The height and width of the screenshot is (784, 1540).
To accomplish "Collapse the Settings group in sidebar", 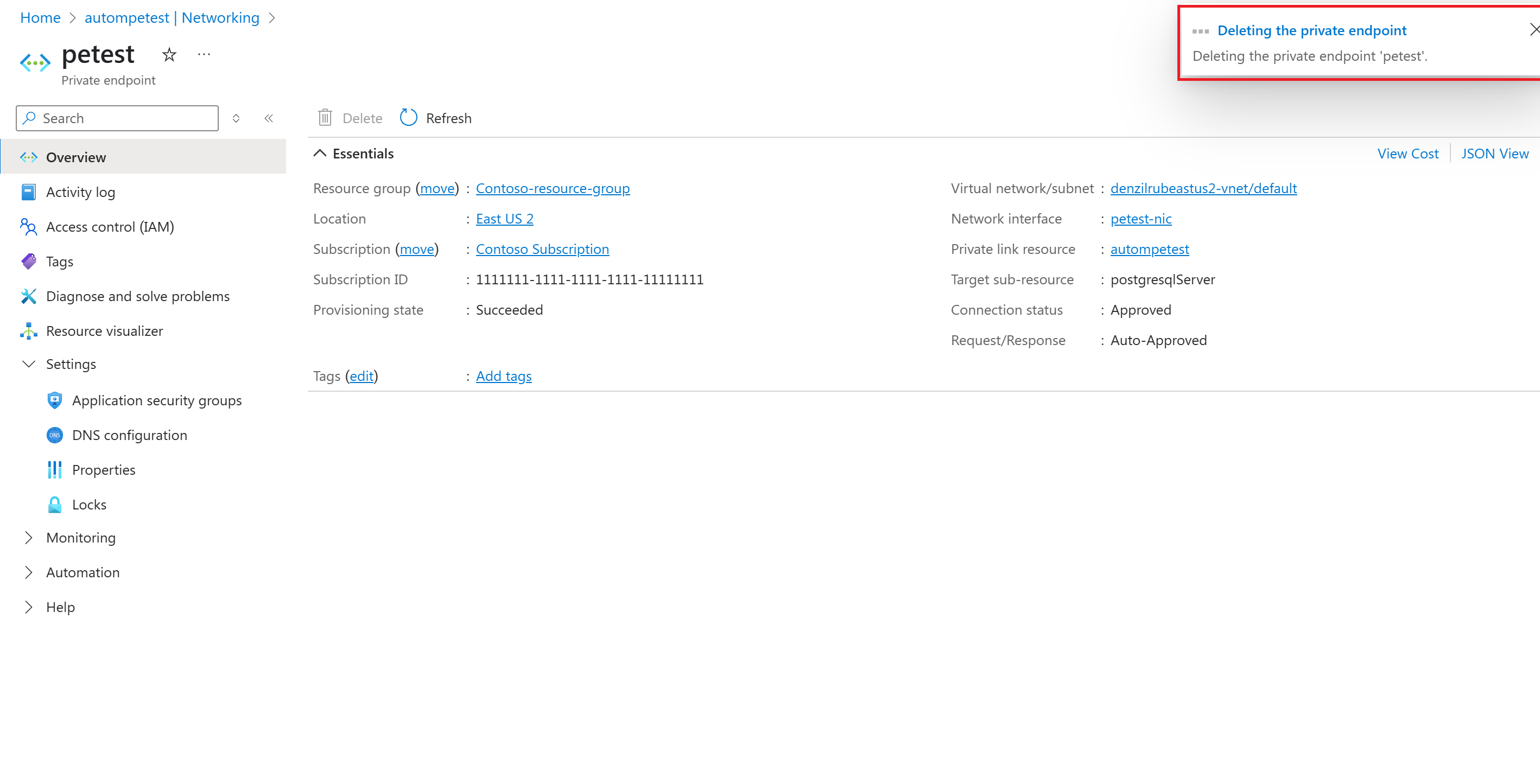I will pos(28,364).
